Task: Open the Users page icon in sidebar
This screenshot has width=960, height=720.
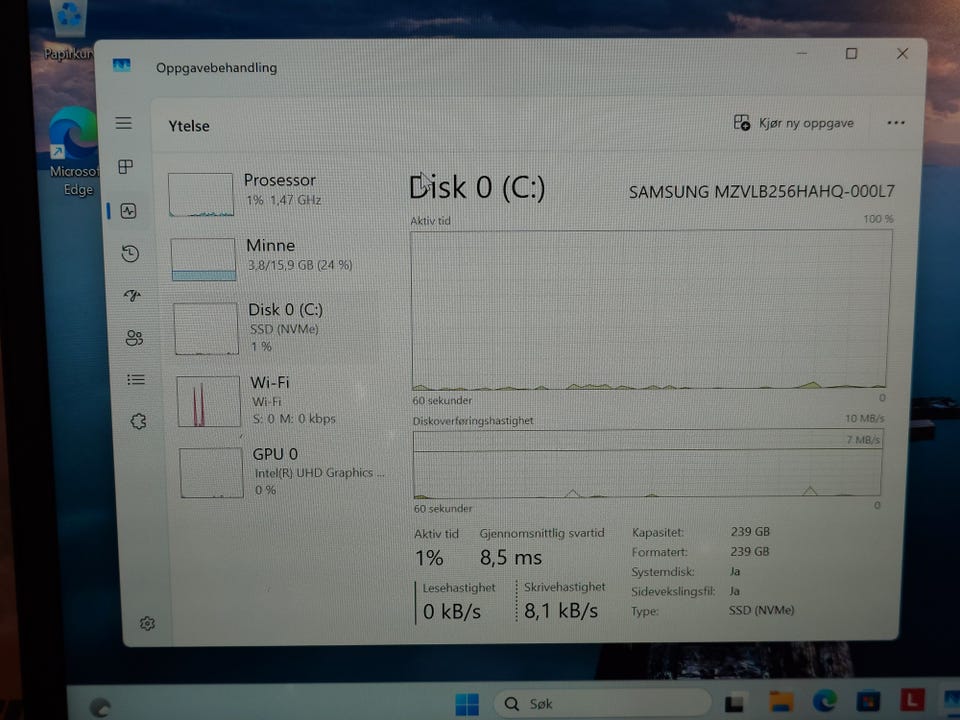Action: coord(134,338)
